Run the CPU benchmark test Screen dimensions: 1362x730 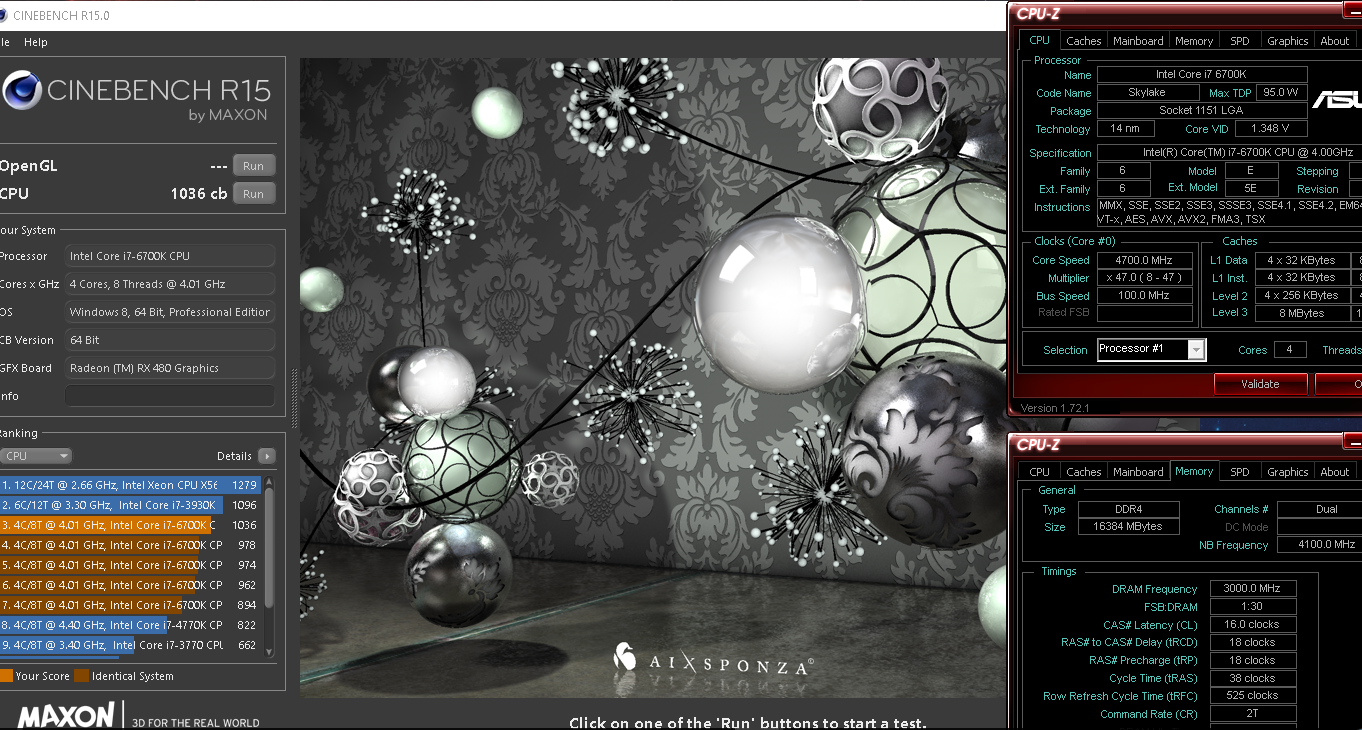point(254,194)
